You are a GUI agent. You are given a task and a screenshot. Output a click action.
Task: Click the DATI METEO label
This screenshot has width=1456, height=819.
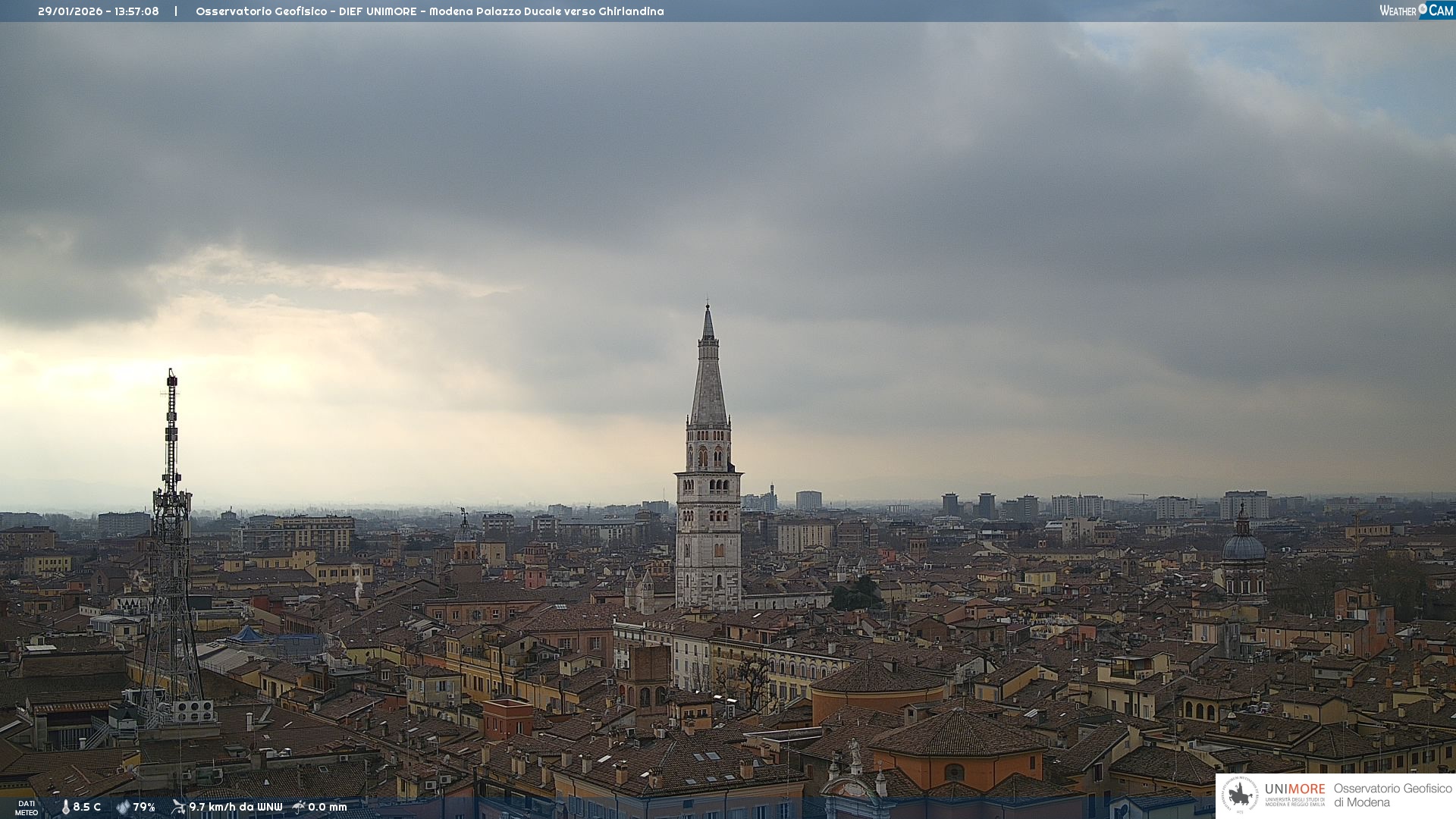click(27, 808)
